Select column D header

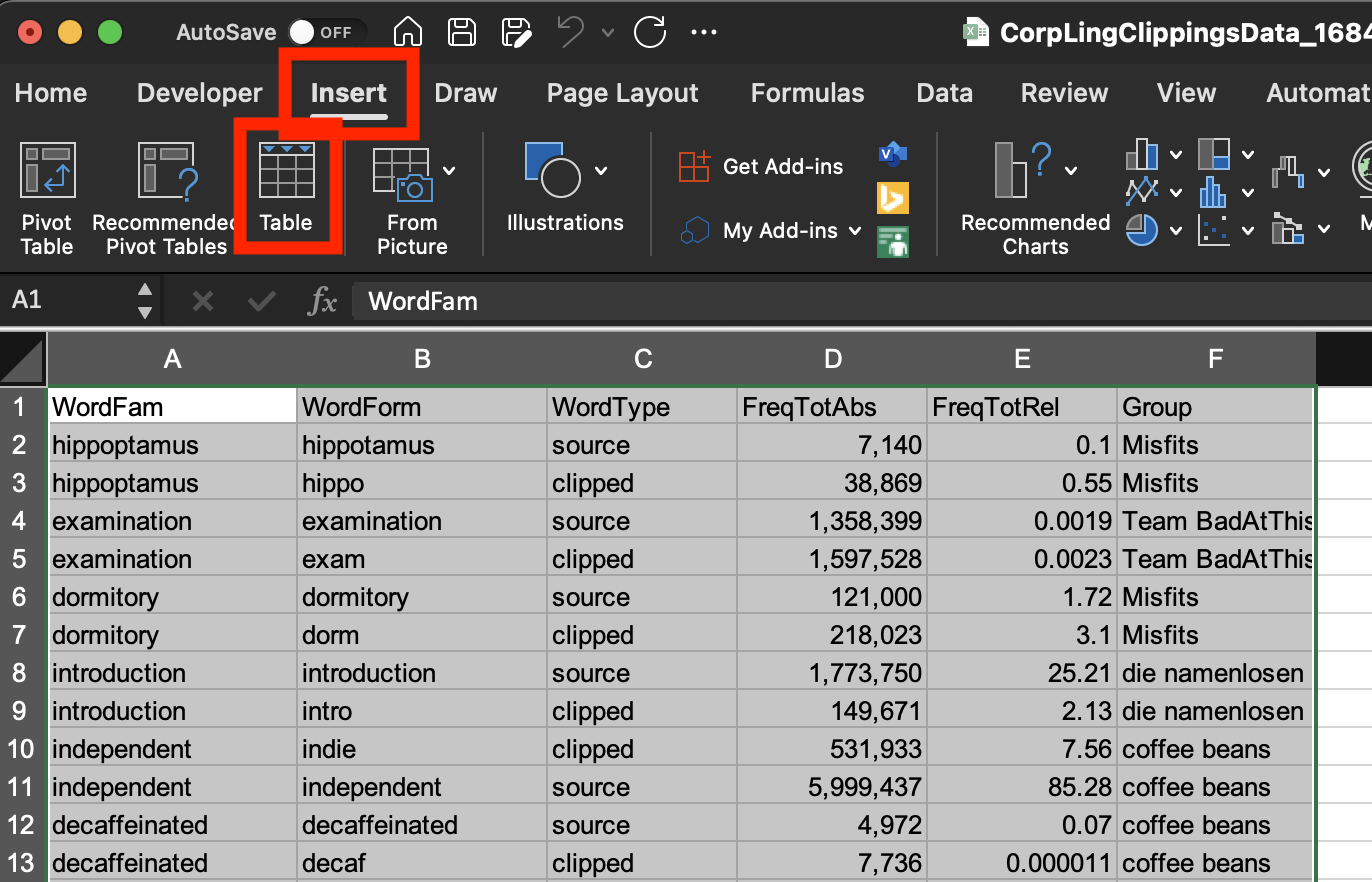click(x=833, y=359)
